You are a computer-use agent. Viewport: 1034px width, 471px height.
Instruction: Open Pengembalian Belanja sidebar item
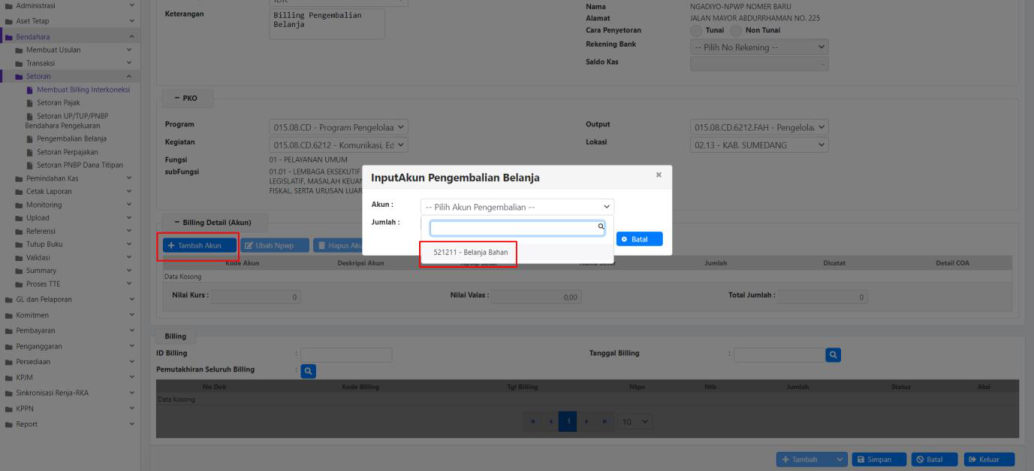[x=70, y=139]
